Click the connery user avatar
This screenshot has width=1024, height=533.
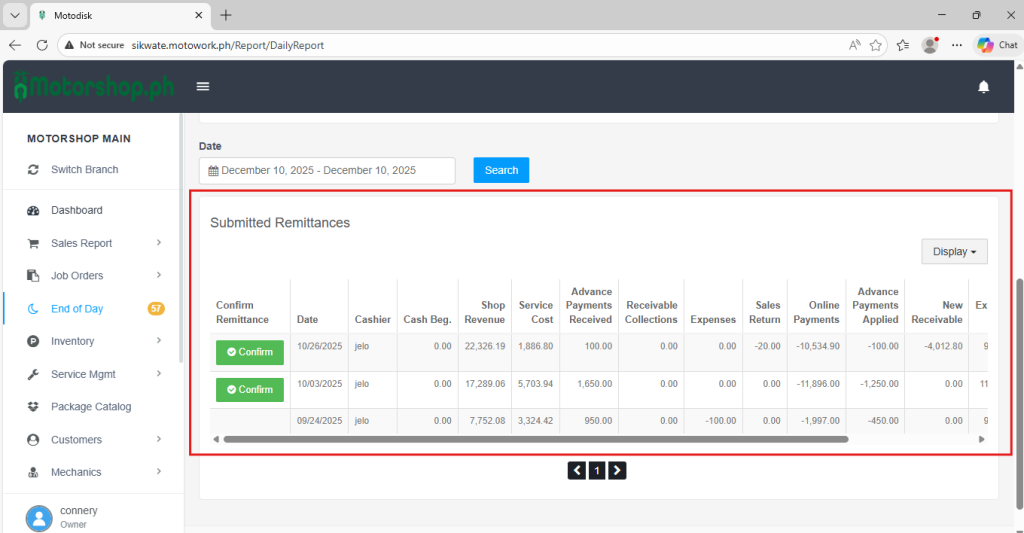(x=39, y=517)
